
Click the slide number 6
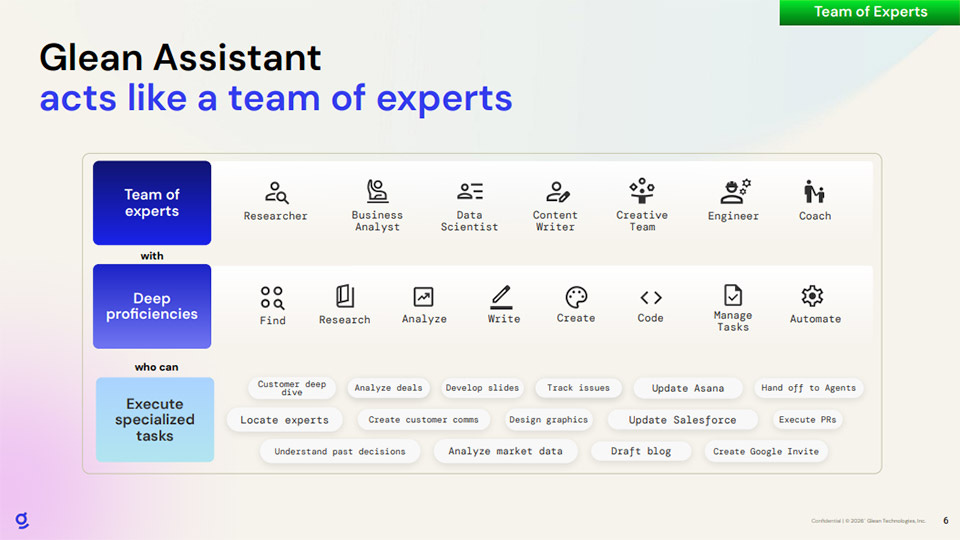[x=946, y=520]
